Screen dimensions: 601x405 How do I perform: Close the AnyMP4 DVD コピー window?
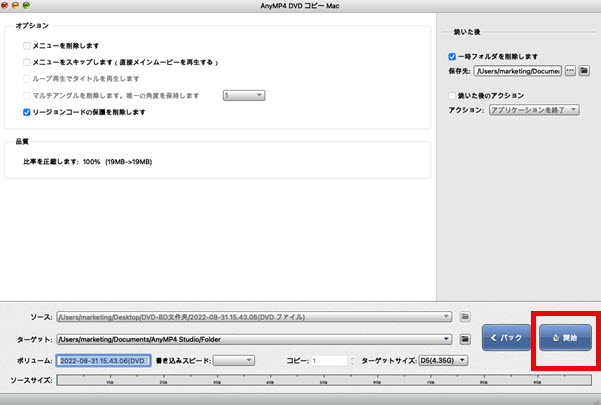tap(5, 5)
